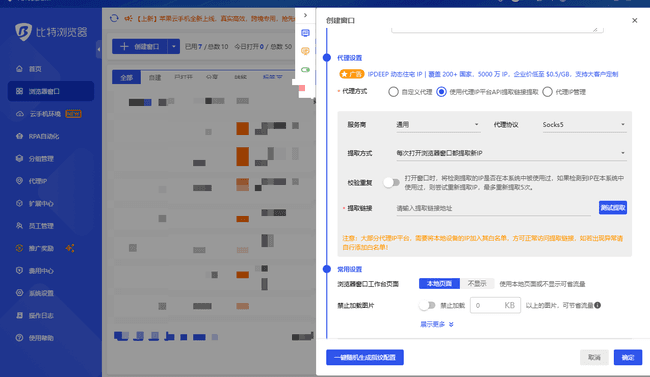
Task: Click the orange announcement speaker icon
Action: pos(129,18)
